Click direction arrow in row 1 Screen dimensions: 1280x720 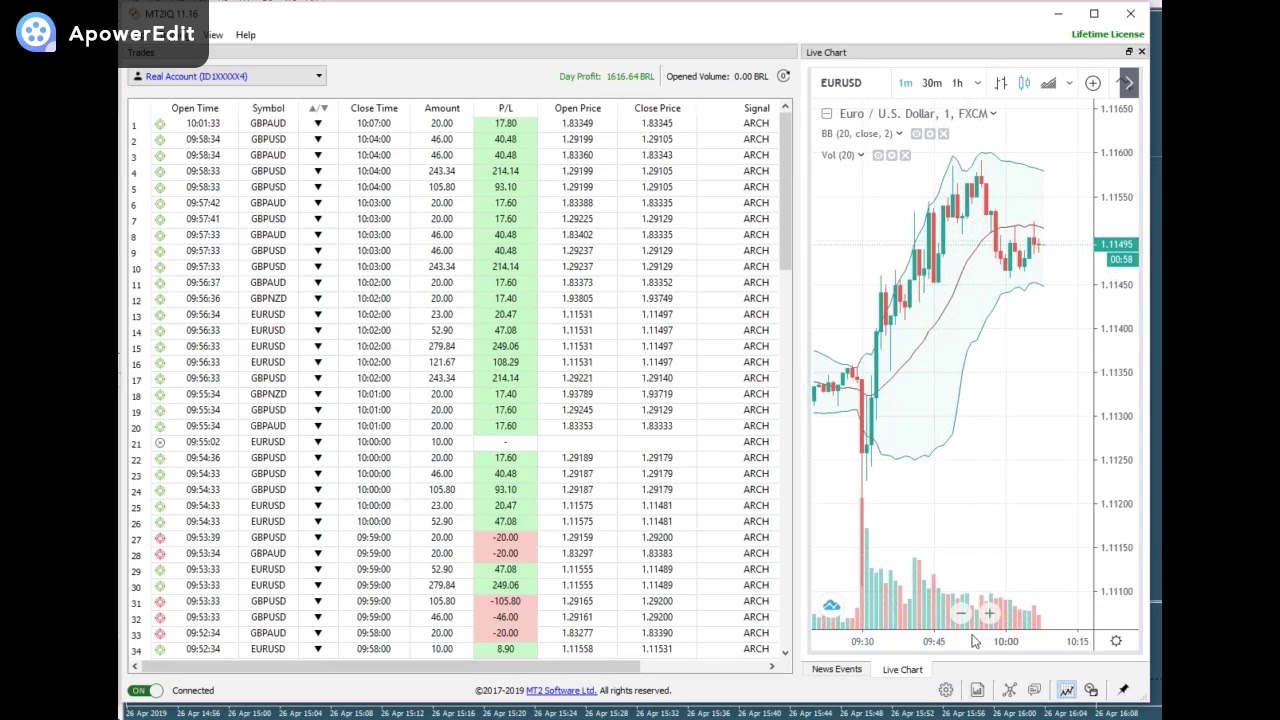pyautogui.click(x=318, y=123)
